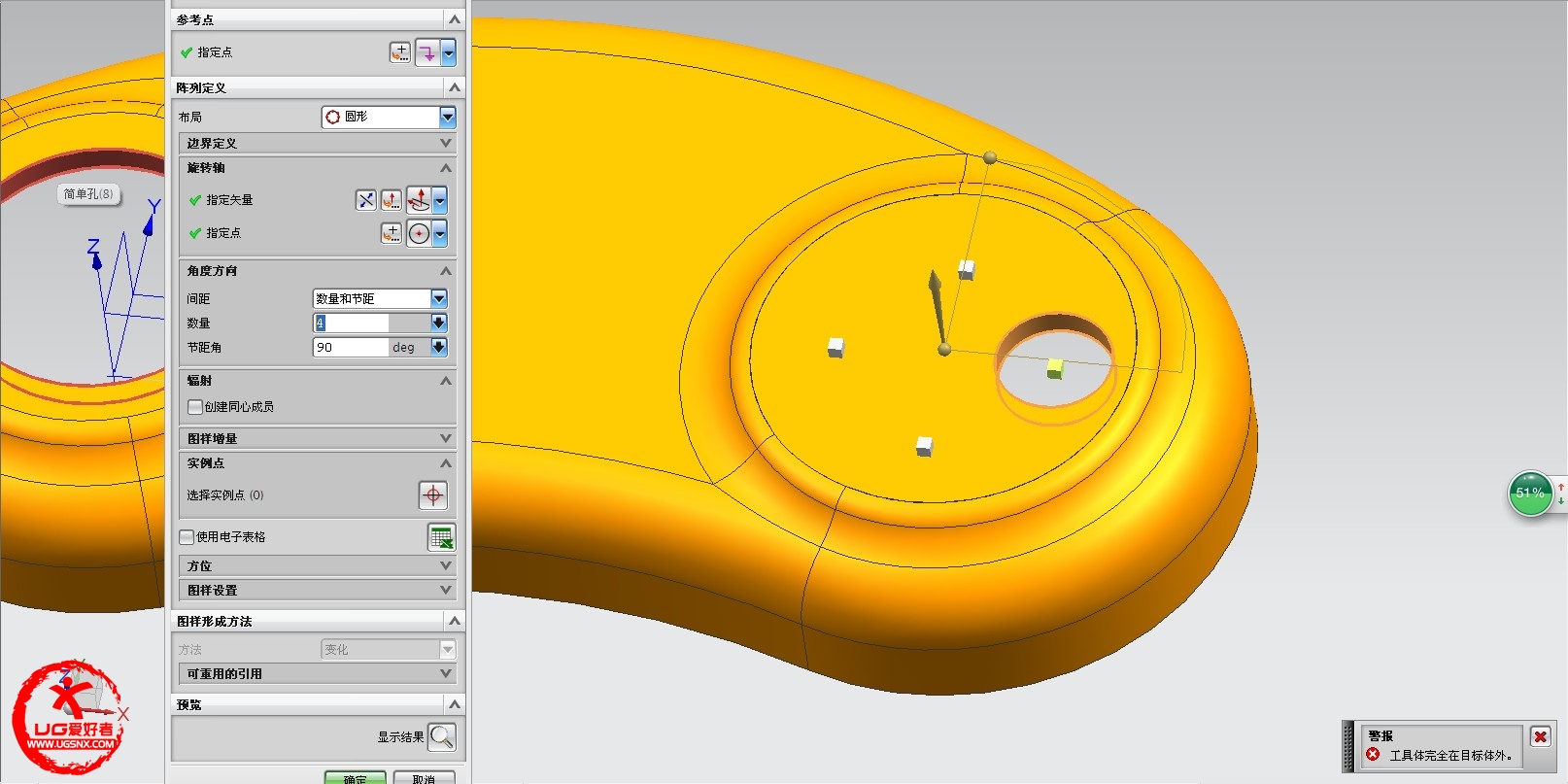
Task: Click the 确定 OK button
Action: (355, 778)
